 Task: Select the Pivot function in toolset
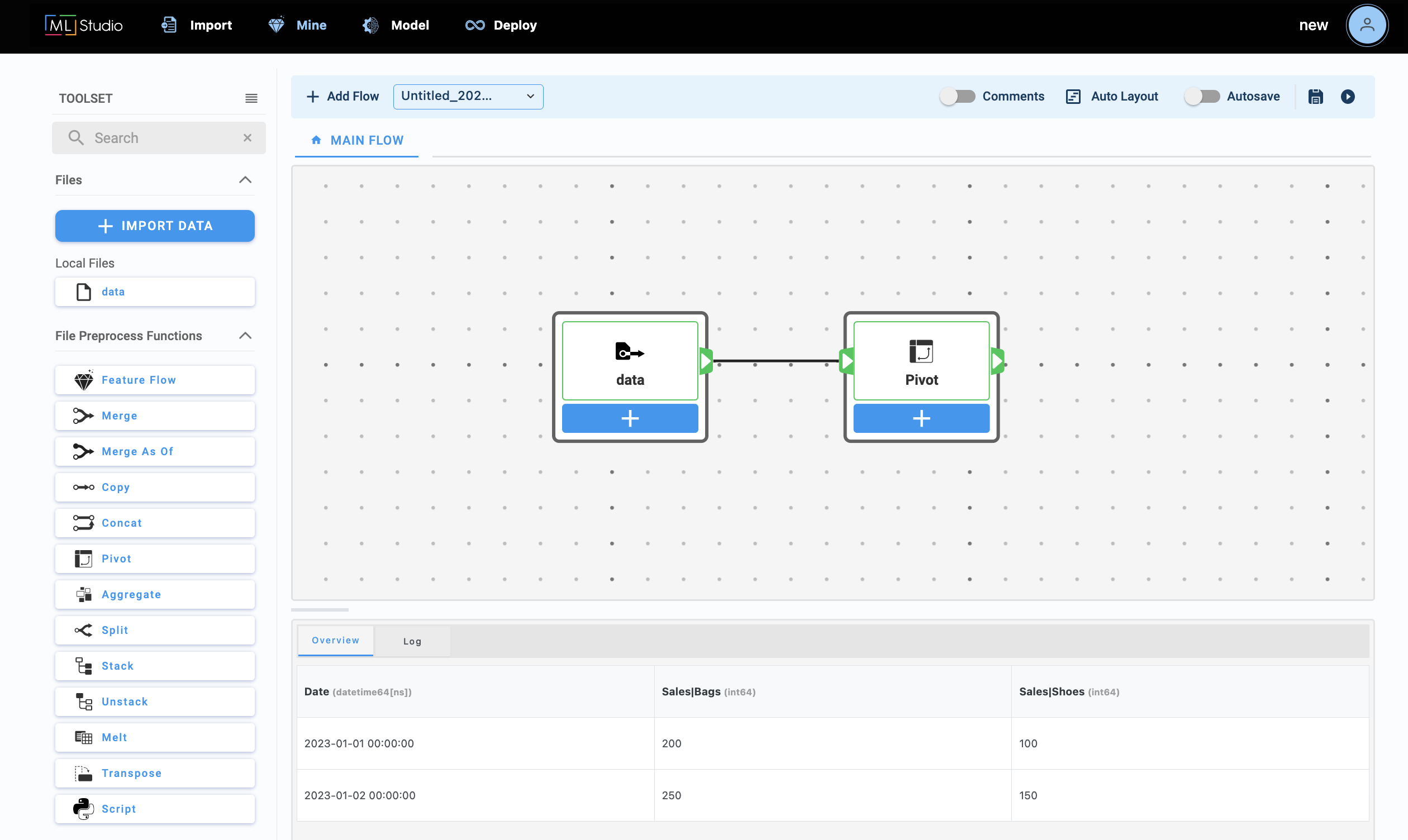[x=155, y=559]
